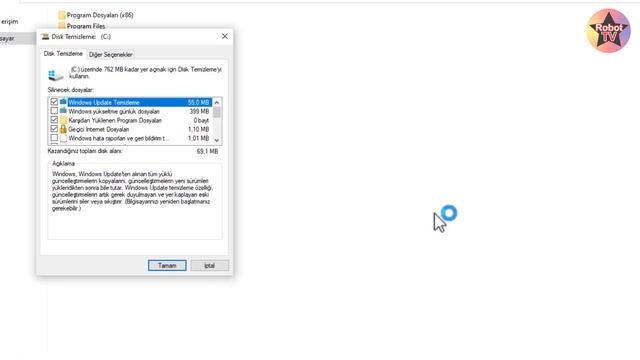Cancel with İptal button
The width and height of the screenshot is (640, 360).
coord(209,266)
